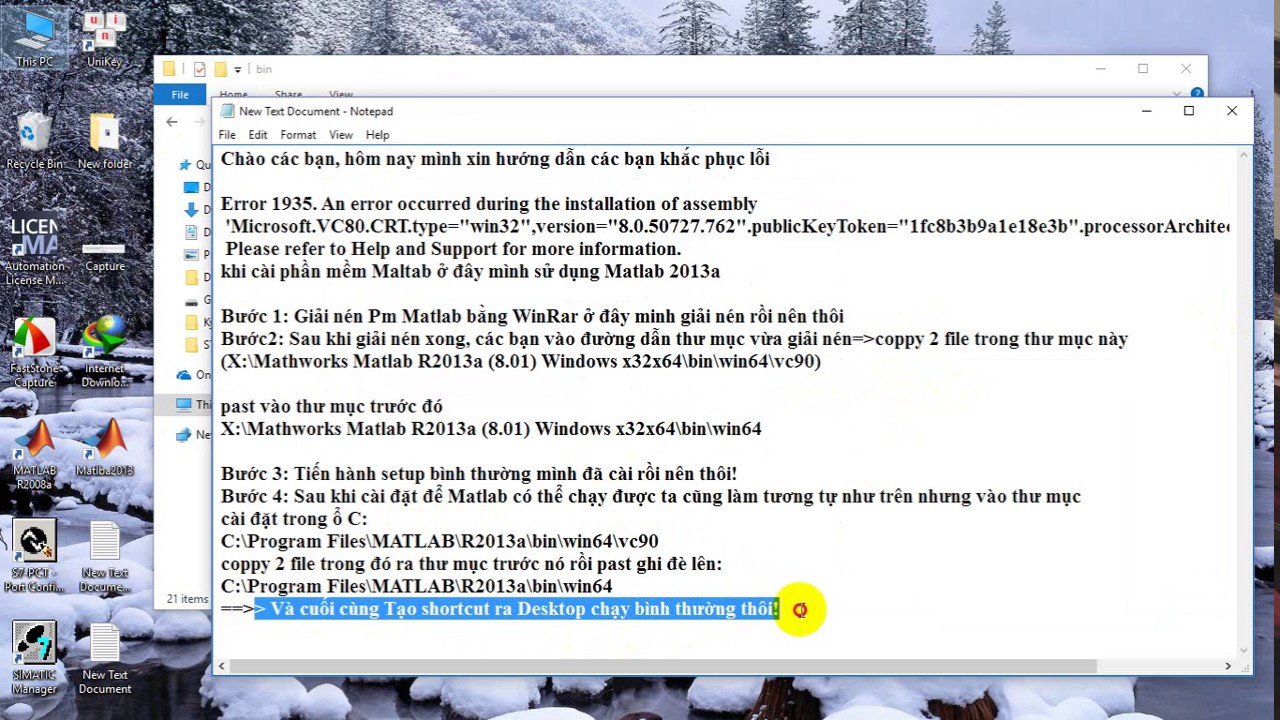1280x720 pixels.
Task: Select bottom 'New Text Document' desktop file
Action: (x=104, y=658)
